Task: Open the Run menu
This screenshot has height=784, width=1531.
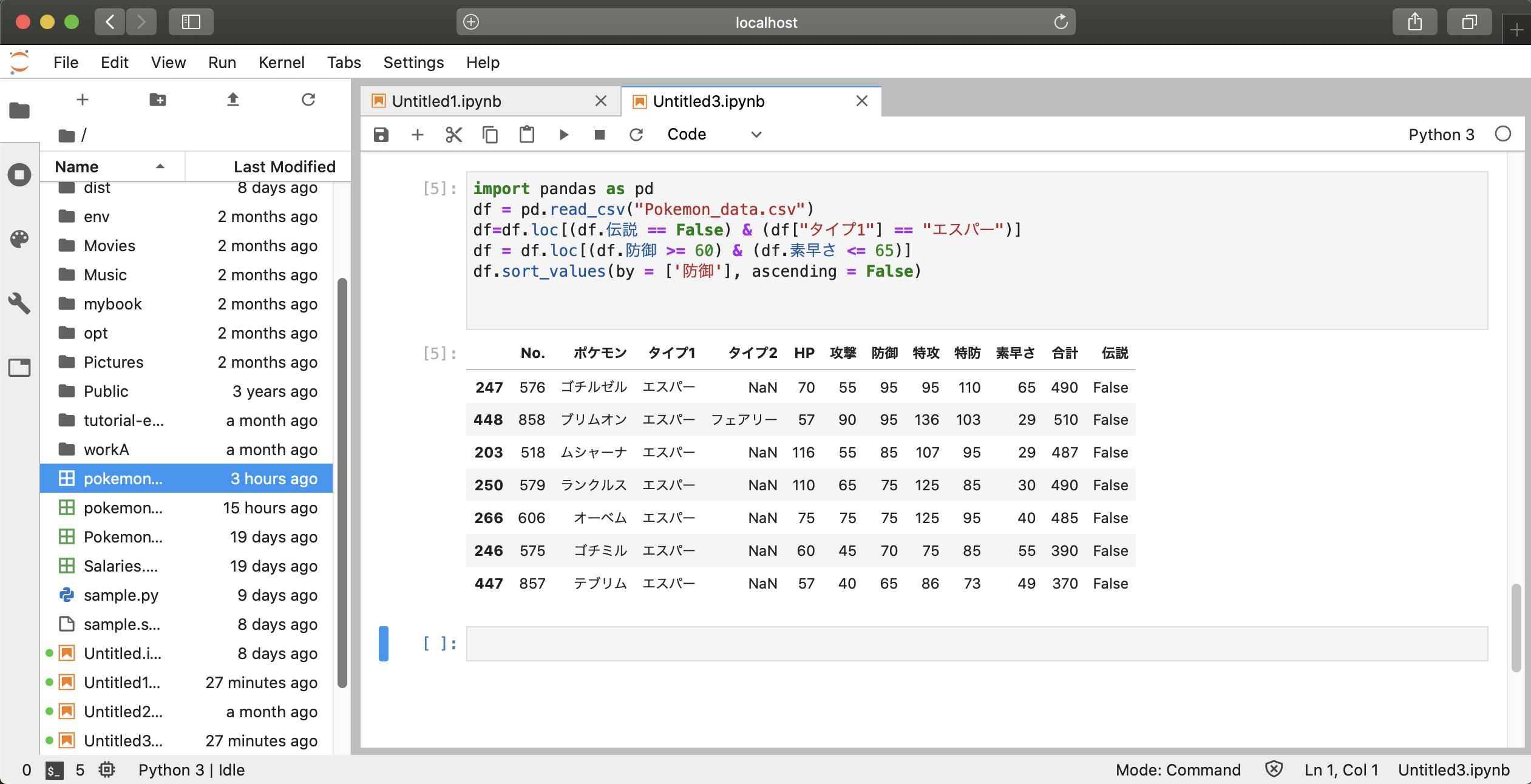Action: pos(222,63)
